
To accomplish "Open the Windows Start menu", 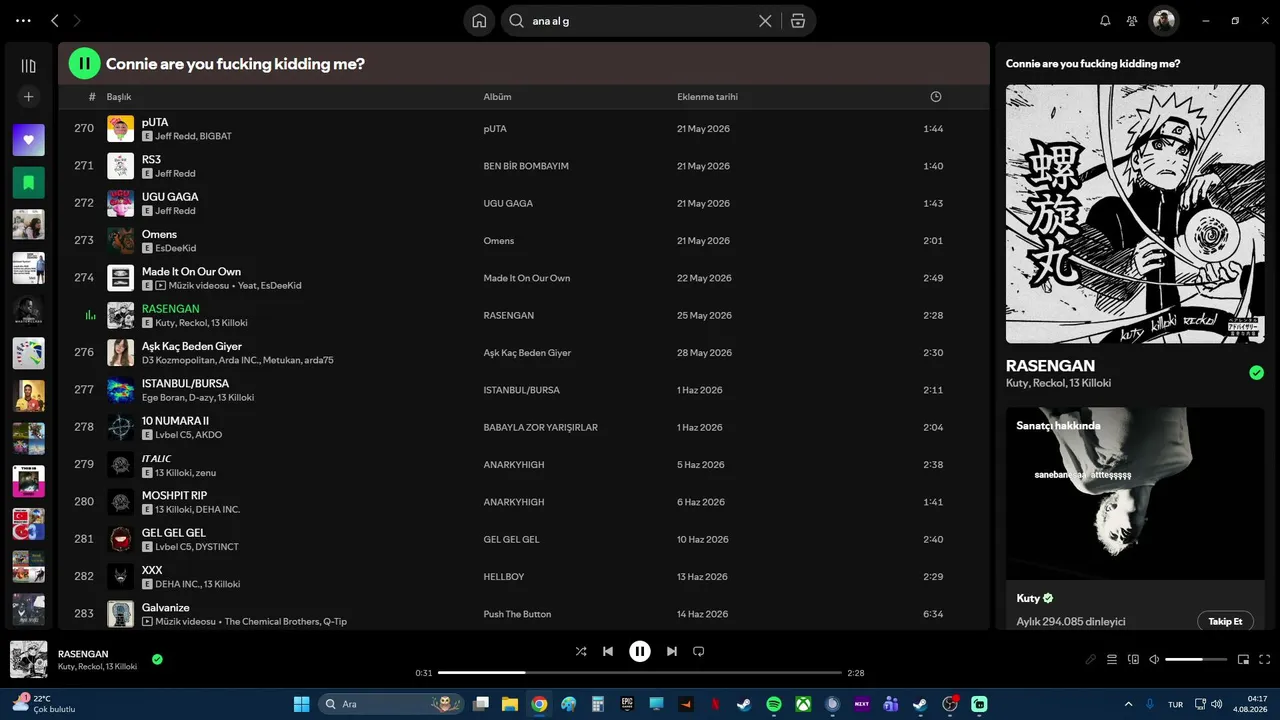I will [x=301, y=704].
